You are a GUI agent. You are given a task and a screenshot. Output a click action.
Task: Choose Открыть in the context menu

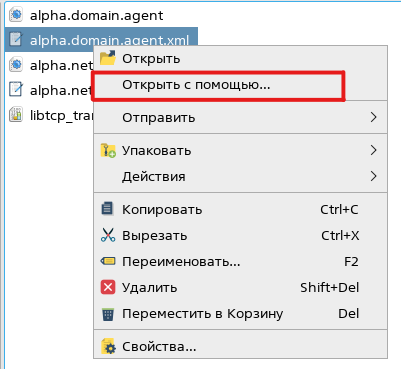click(240, 58)
